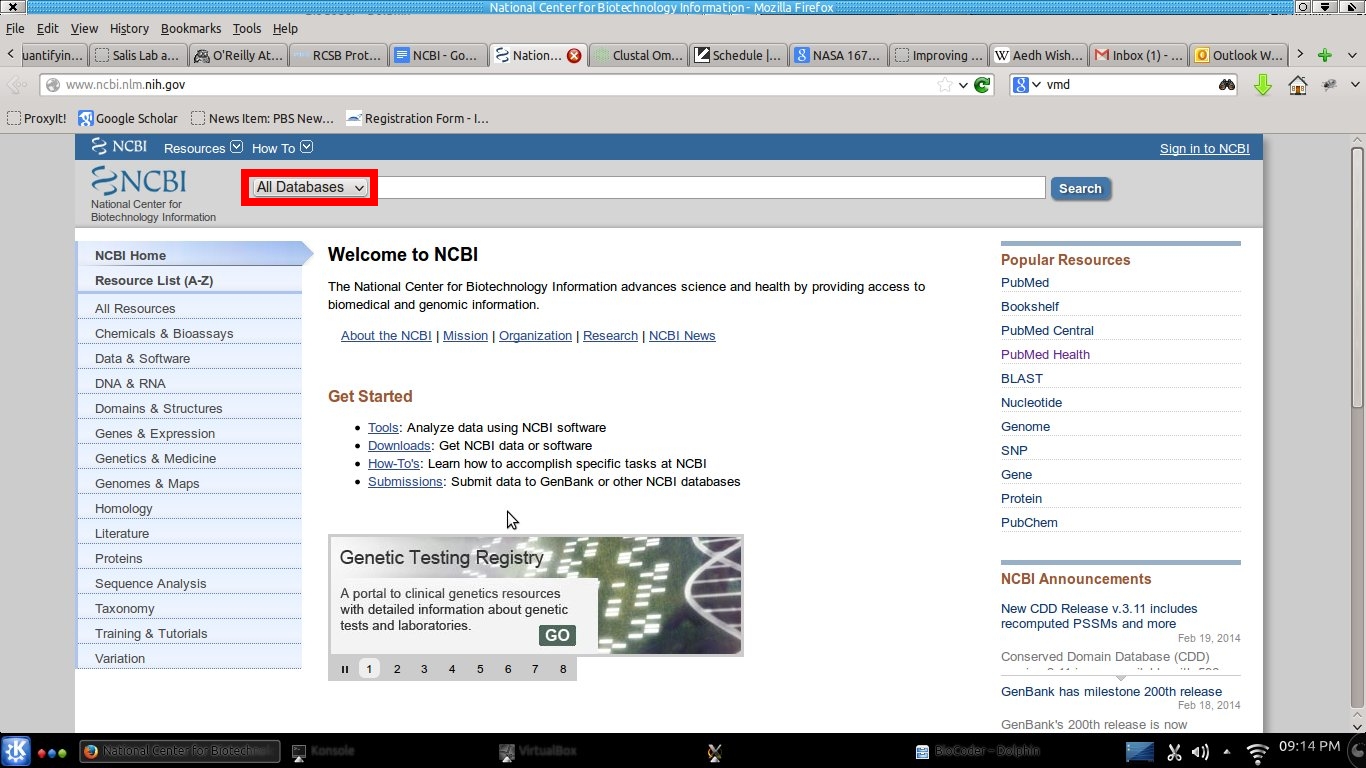This screenshot has height=768, width=1366.
Task: Open the Tools menu
Action: (x=247, y=28)
